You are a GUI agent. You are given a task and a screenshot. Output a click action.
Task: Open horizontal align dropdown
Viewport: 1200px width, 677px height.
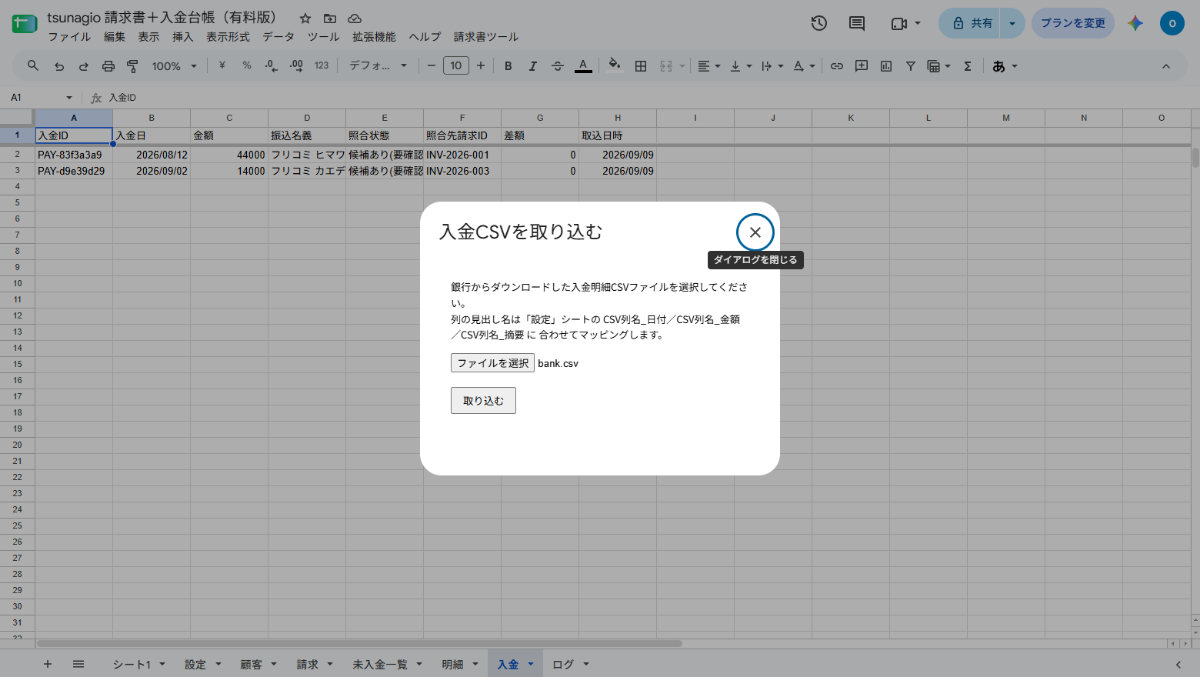(708, 66)
